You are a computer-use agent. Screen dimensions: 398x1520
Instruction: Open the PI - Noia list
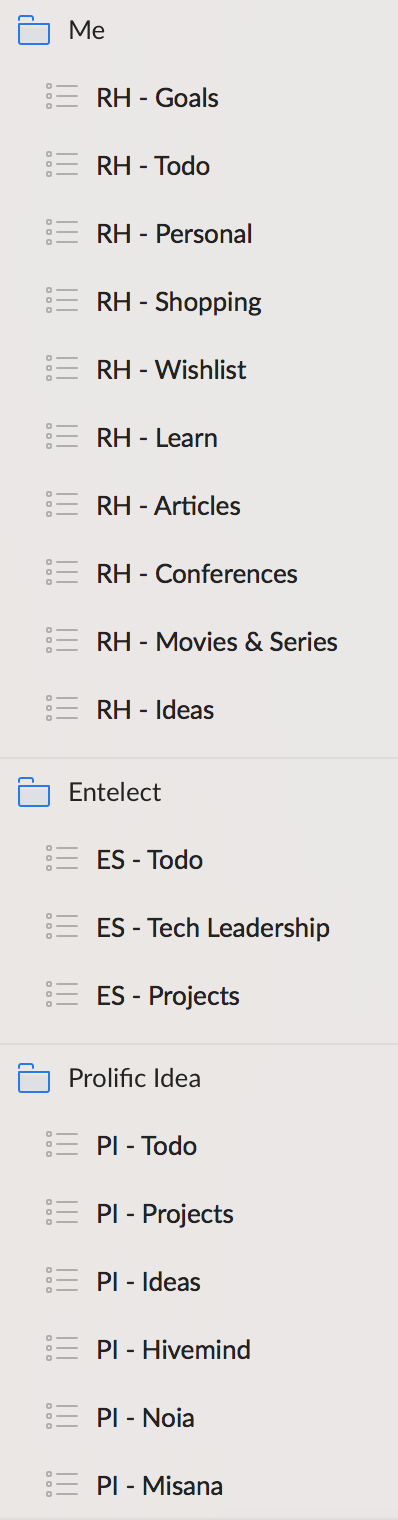pos(199,1417)
